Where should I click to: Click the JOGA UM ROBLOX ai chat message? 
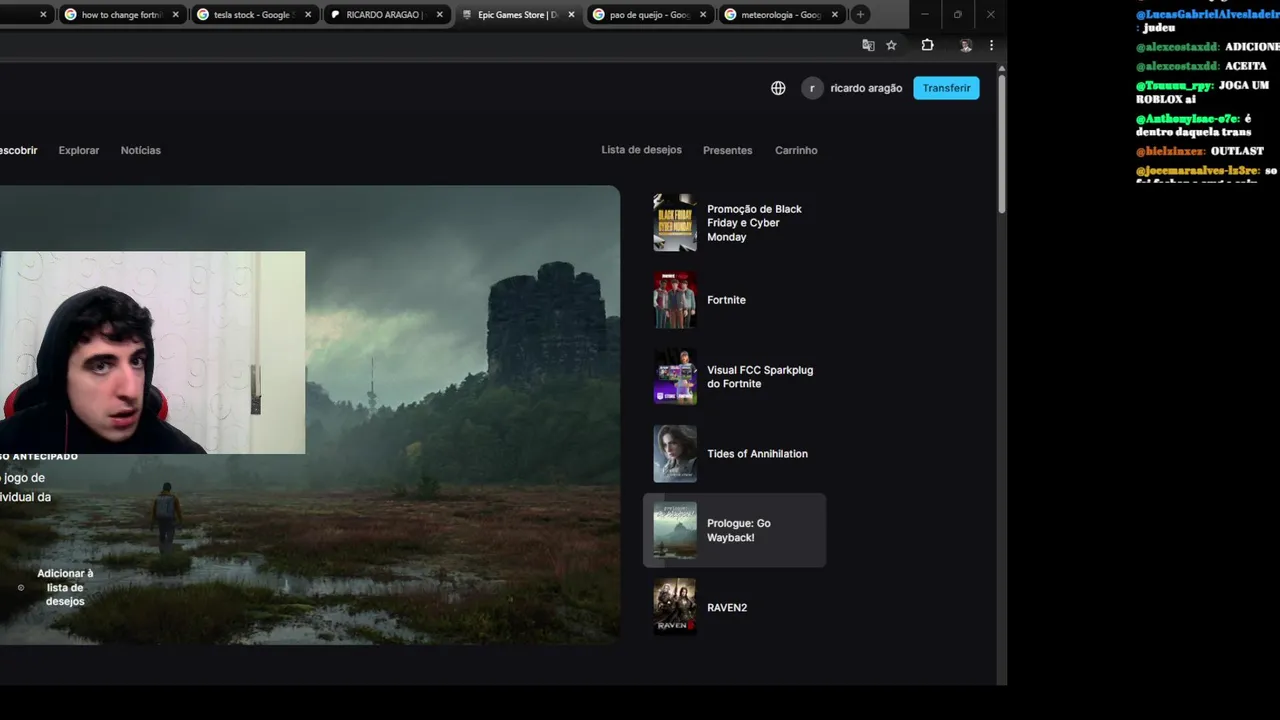(1203, 92)
